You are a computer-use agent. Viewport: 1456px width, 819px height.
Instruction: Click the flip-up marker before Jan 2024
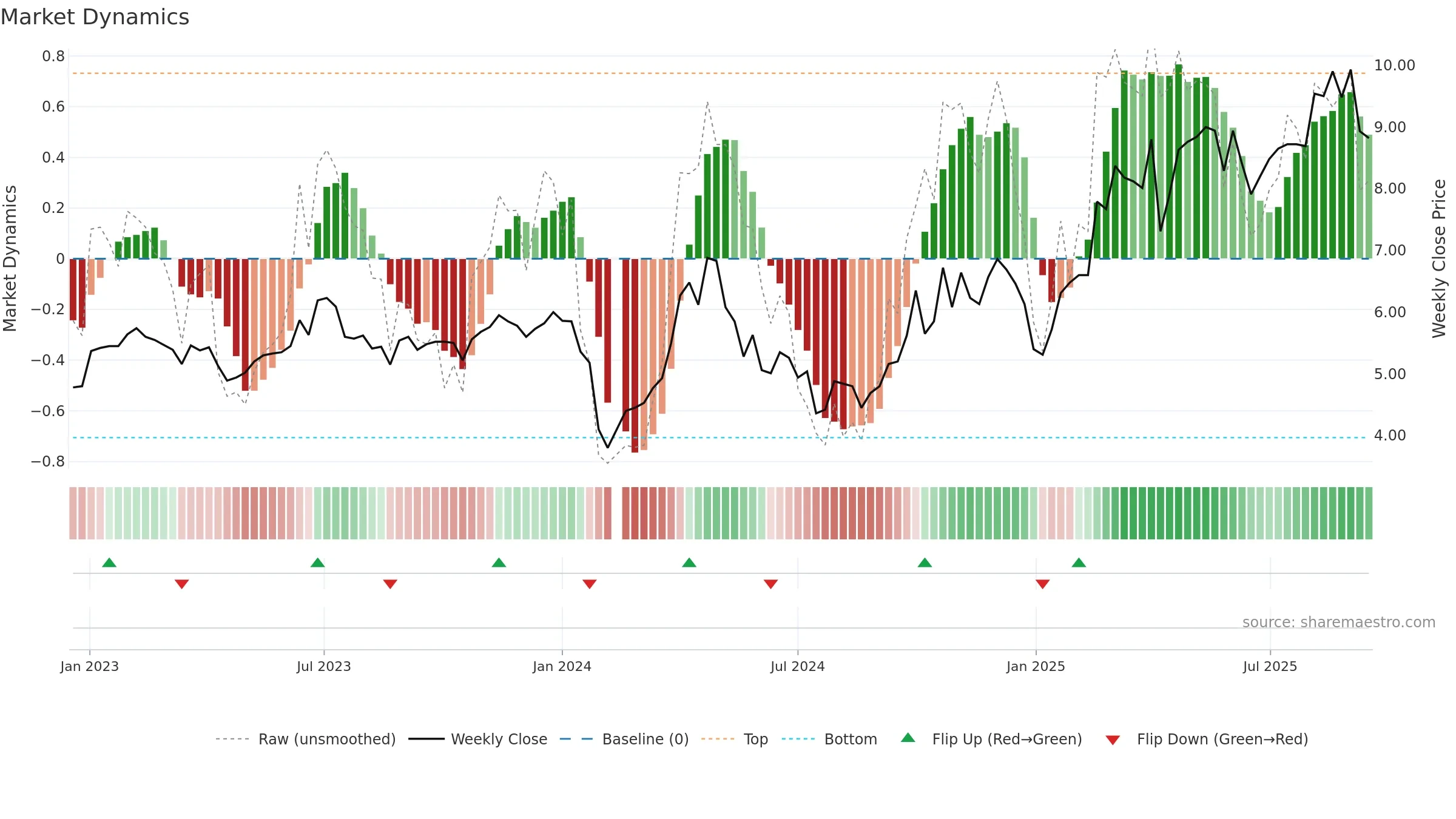[499, 562]
